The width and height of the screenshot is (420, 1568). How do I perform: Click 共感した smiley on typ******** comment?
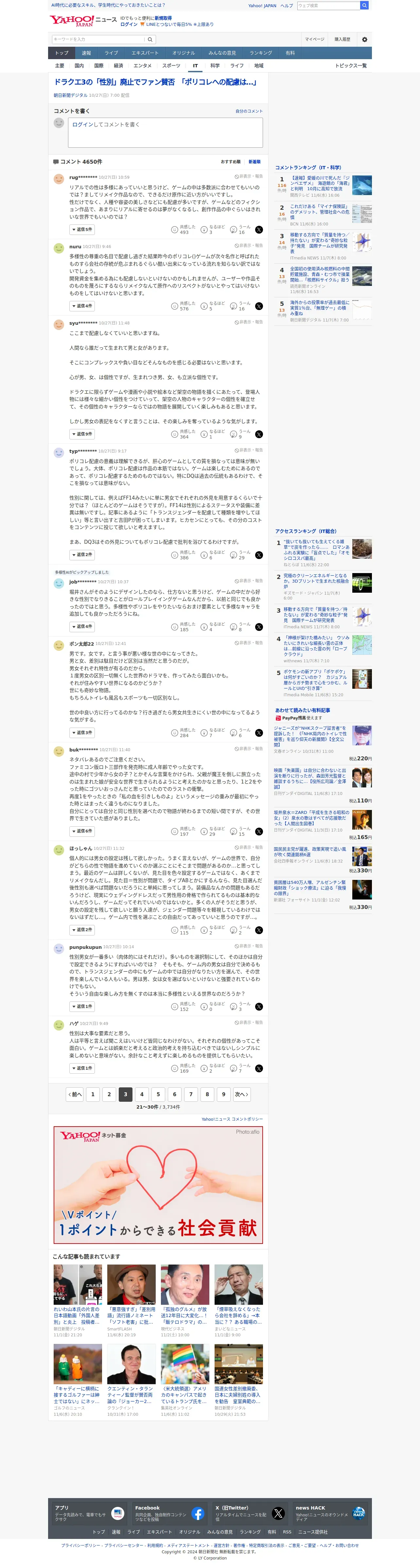174,555
